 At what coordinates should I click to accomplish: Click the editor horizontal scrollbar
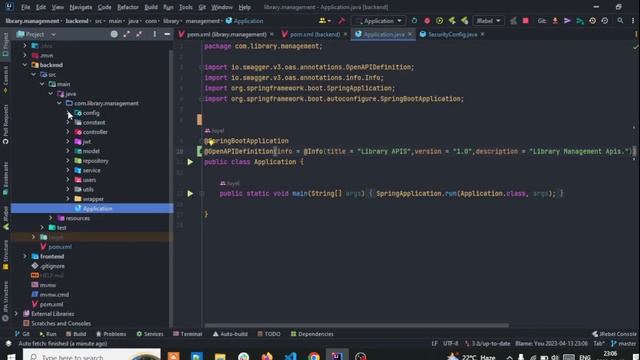point(356,325)
